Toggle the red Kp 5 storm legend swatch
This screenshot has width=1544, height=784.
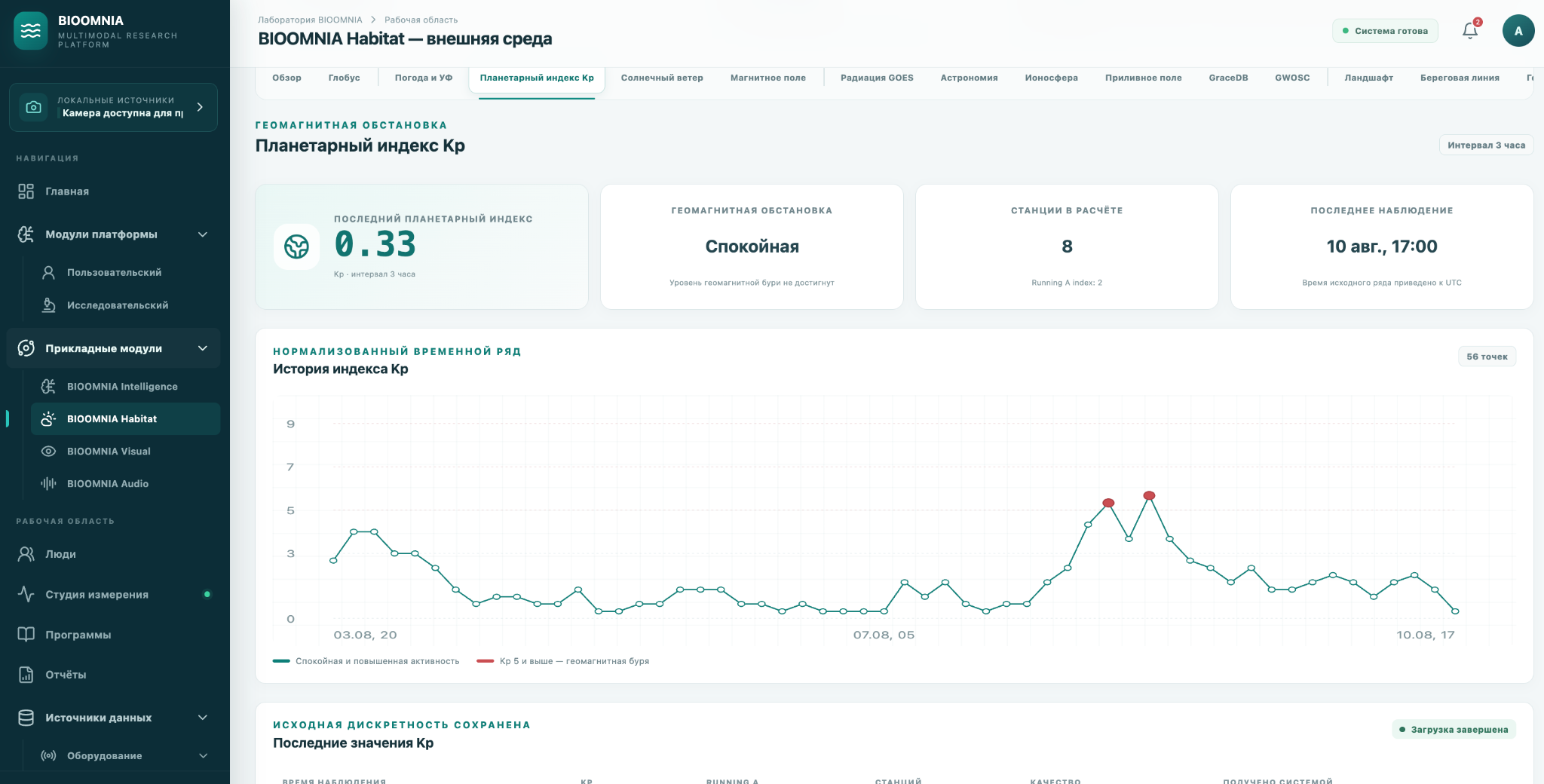point(485,661)
